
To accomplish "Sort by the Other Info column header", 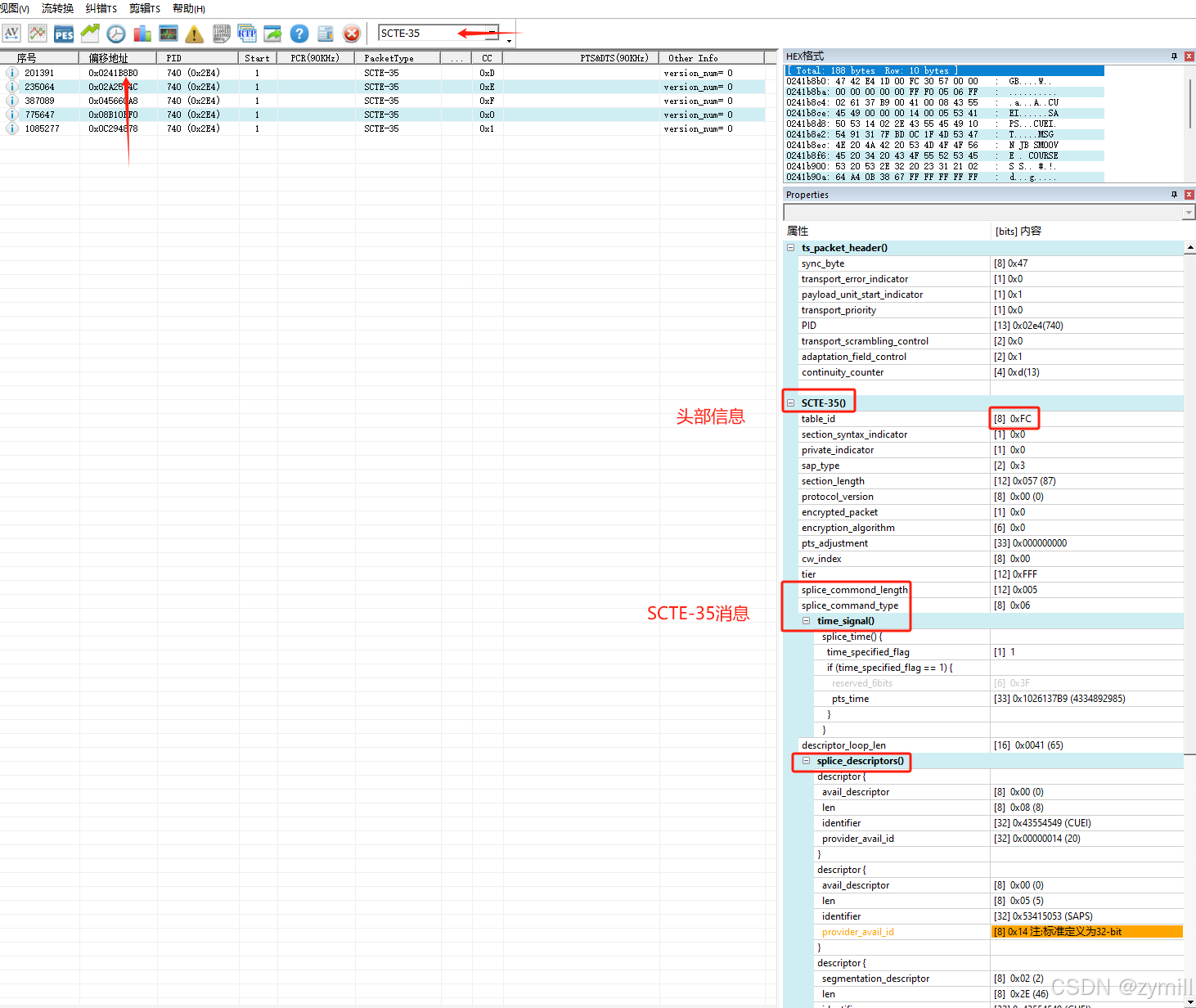I will [712, 58].
